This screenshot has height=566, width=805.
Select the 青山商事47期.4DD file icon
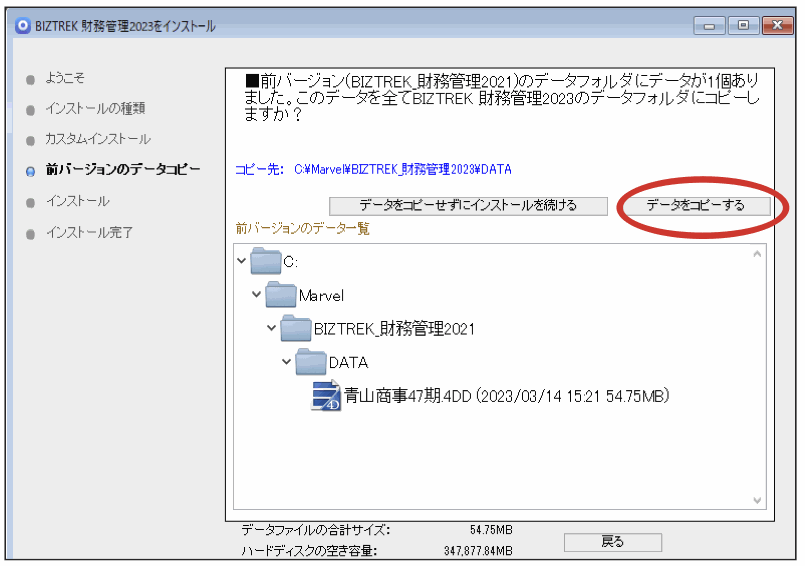coord(326,396)
